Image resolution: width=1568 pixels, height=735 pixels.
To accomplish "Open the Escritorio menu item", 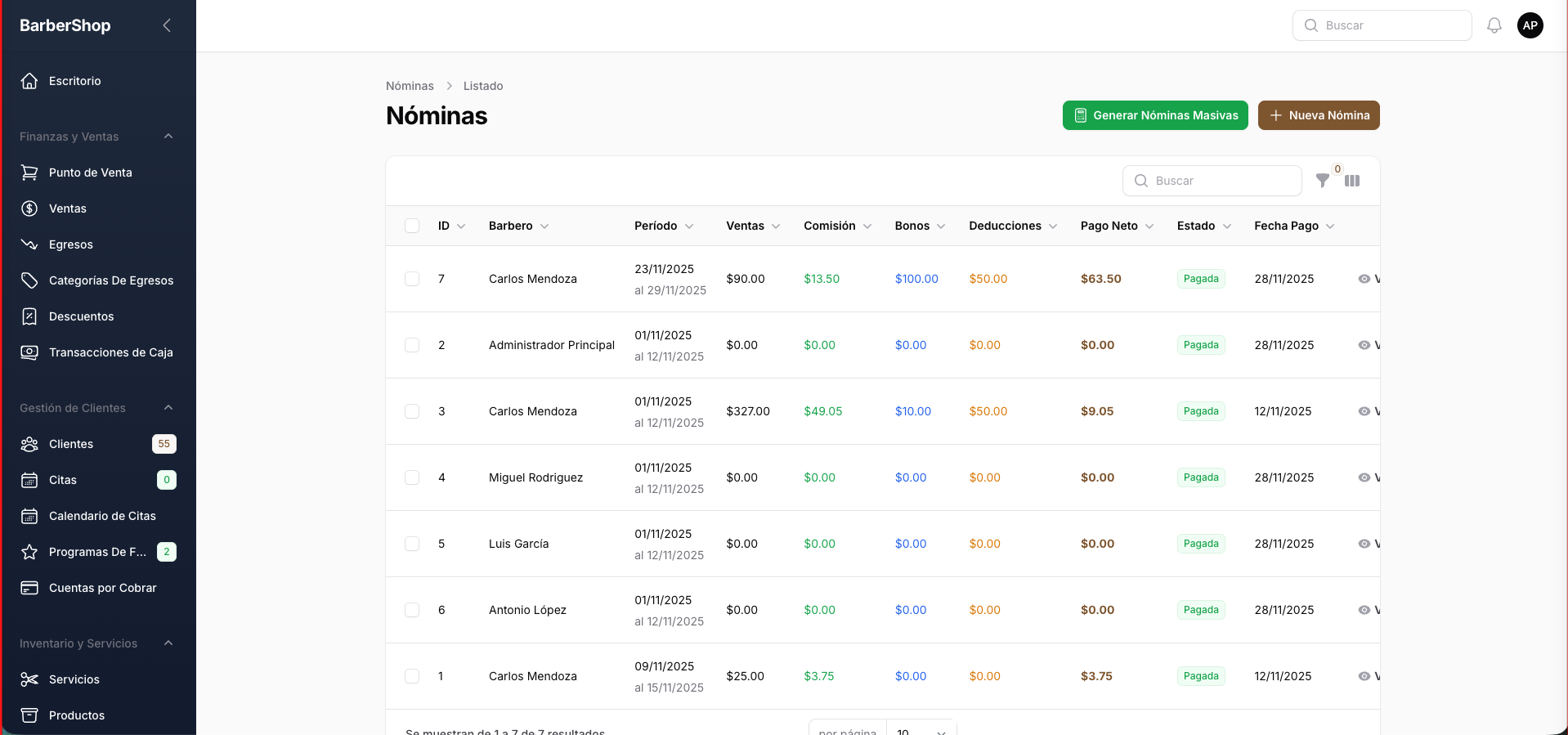I will coord(98,81).
